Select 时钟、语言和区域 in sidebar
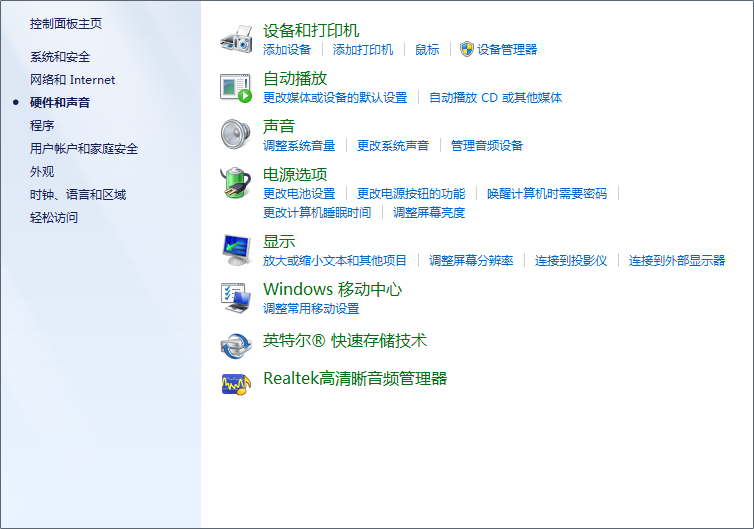The height and width of the screenshot is (529, 754). click(78, 195)
